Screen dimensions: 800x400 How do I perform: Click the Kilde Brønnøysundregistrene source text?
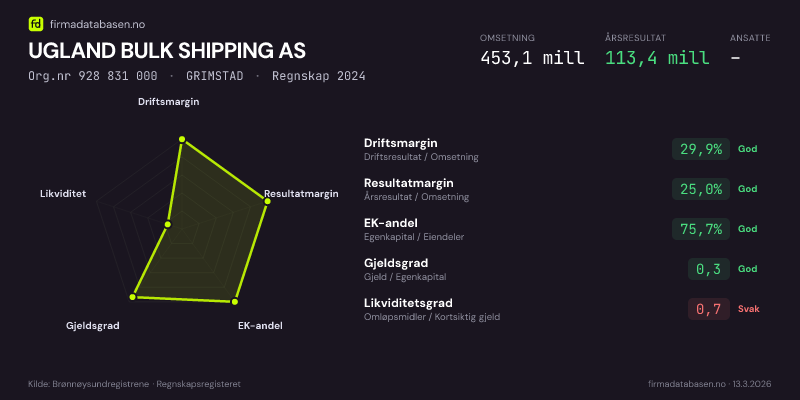(x=134, y=384)
